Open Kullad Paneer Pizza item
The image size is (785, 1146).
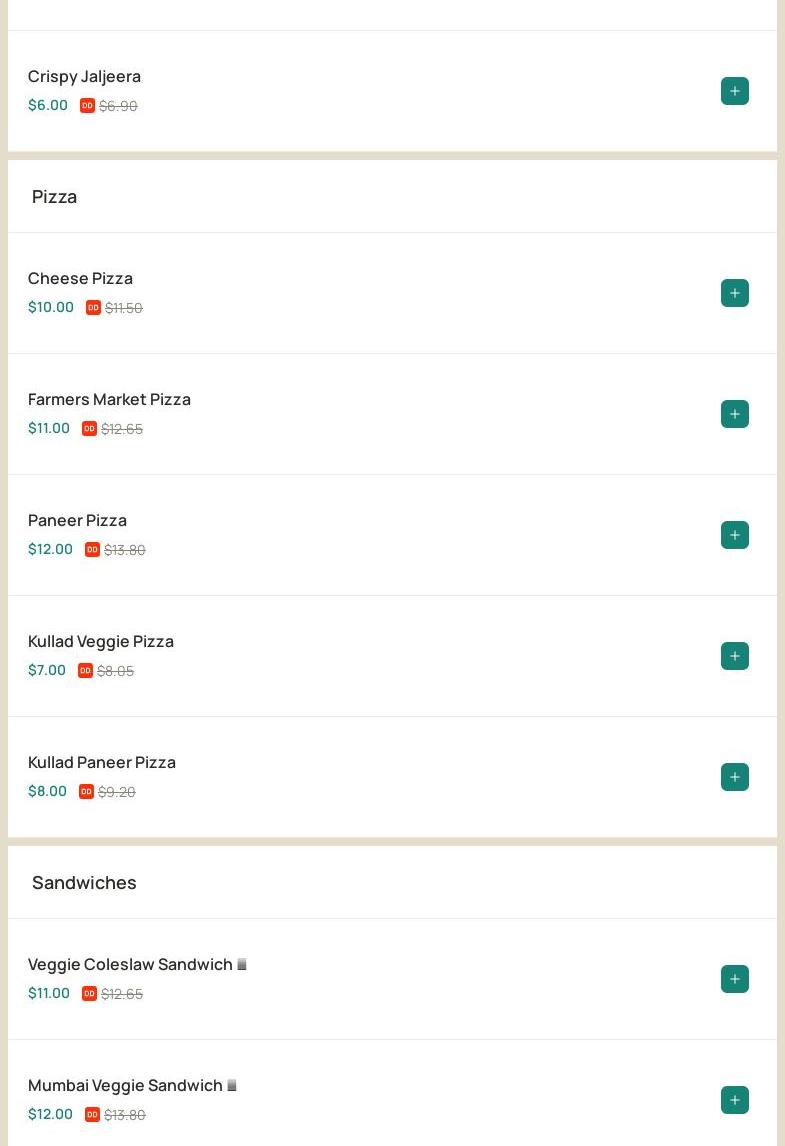tap(101, 762)
